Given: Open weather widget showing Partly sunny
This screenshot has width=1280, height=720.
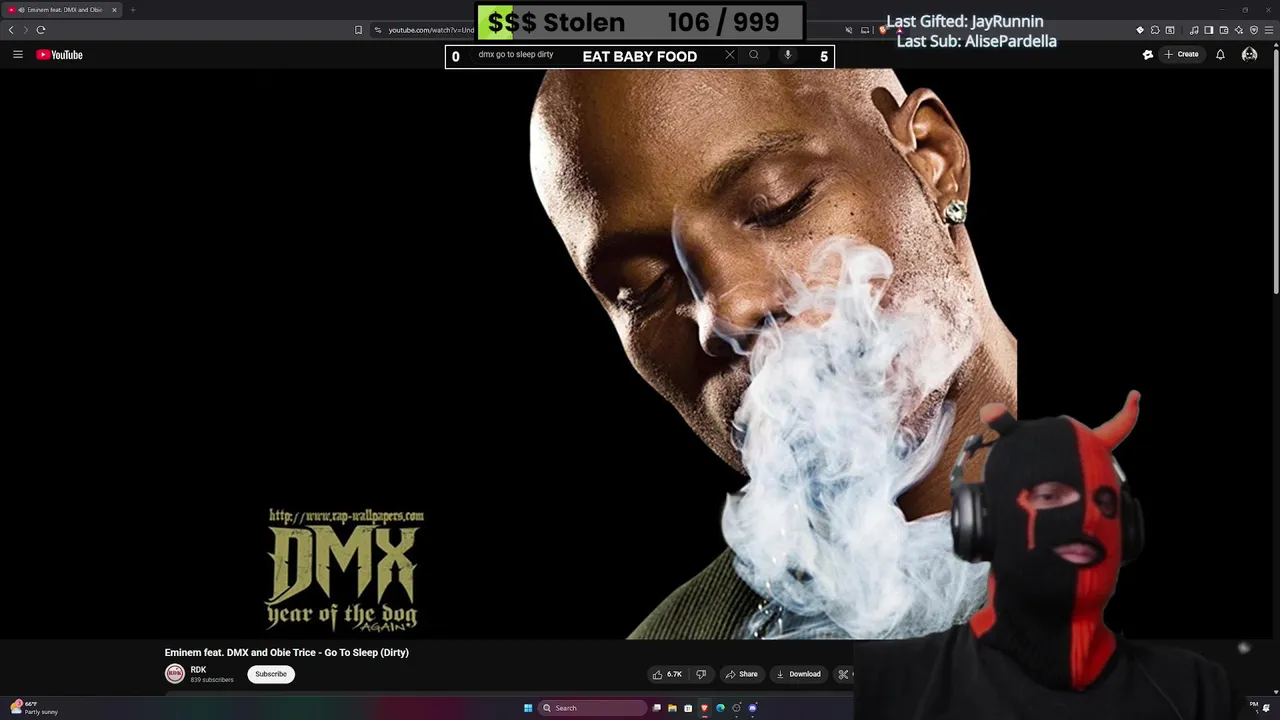Looking at the screenshot, I should coord(34,708).
